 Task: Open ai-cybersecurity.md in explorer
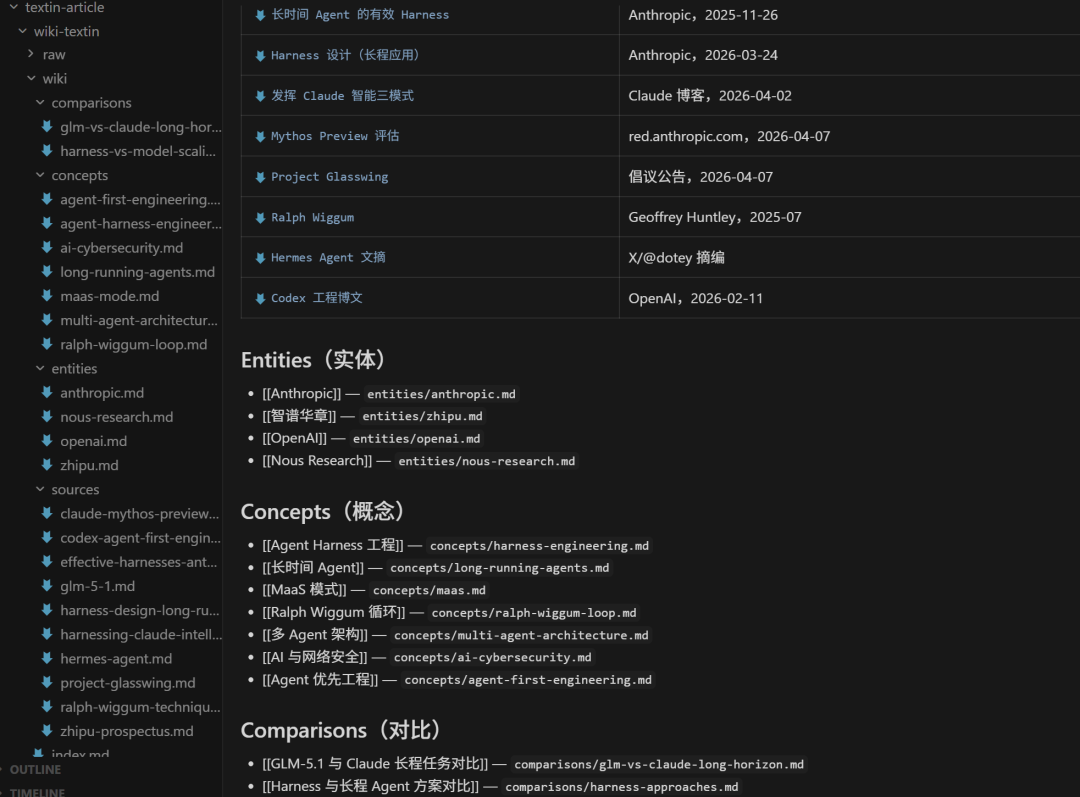(x=121, y=248)
